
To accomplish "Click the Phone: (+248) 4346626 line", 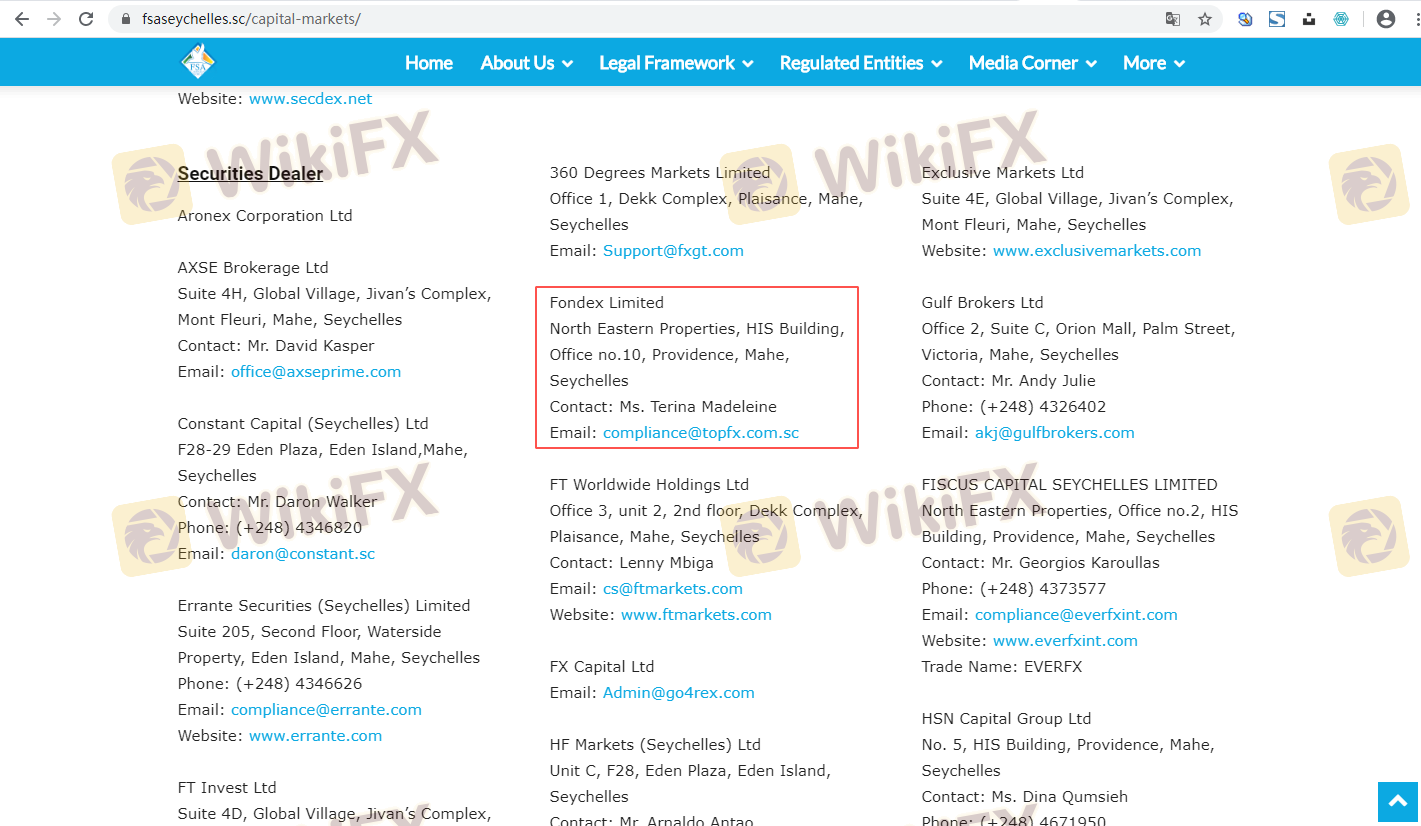I will tap(270, 684).
